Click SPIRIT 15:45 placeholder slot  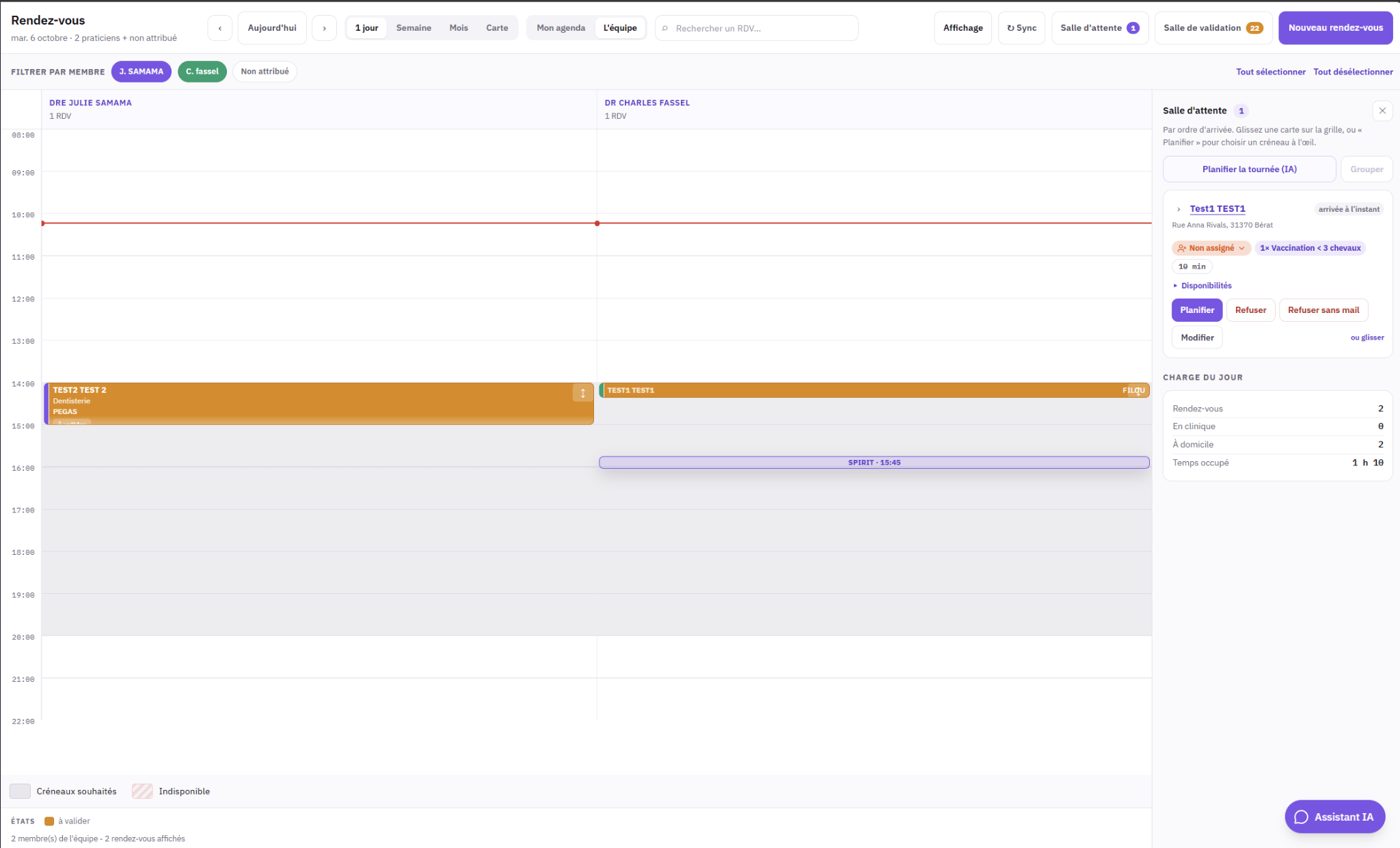[874, 463]
